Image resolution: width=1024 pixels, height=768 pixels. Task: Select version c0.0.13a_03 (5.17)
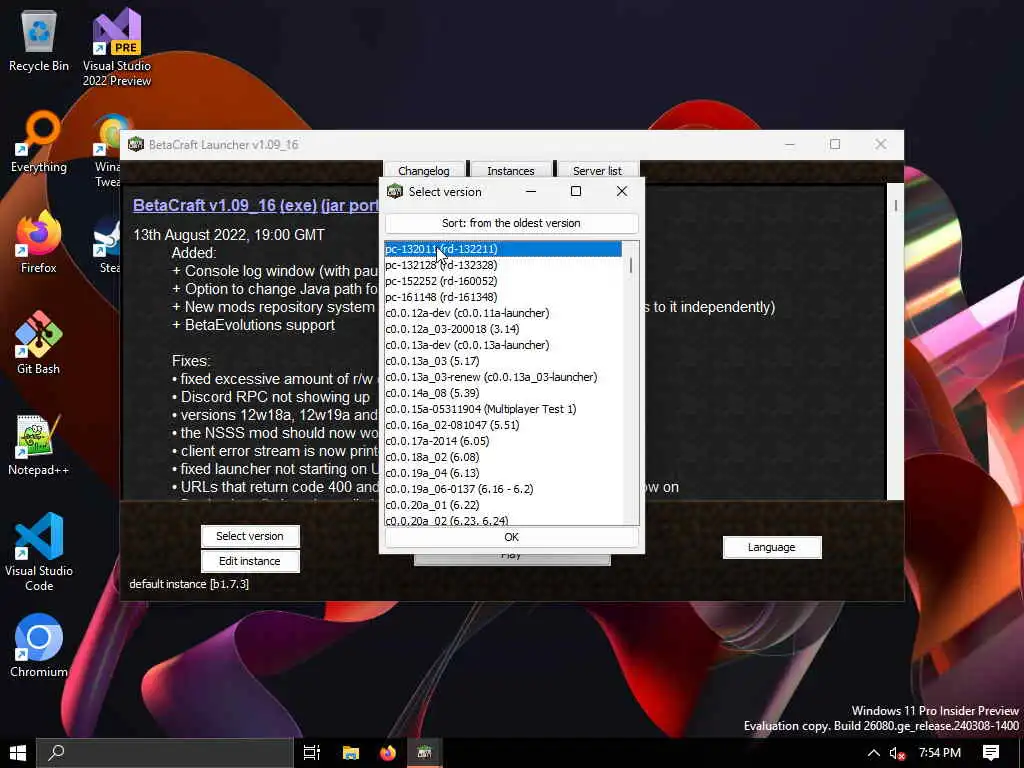pos(503,361)
